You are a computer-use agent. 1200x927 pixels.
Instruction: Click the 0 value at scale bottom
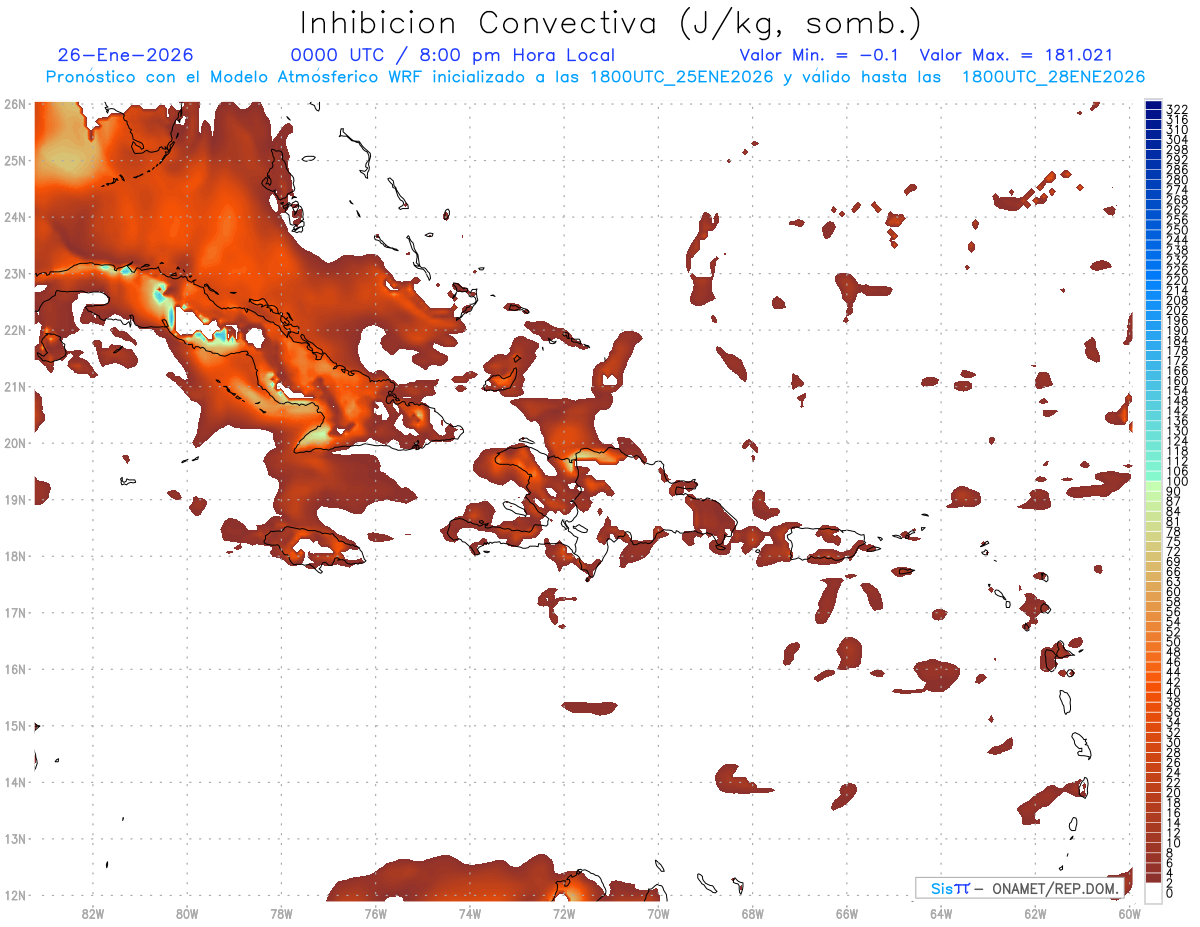tap(1171, 893)
